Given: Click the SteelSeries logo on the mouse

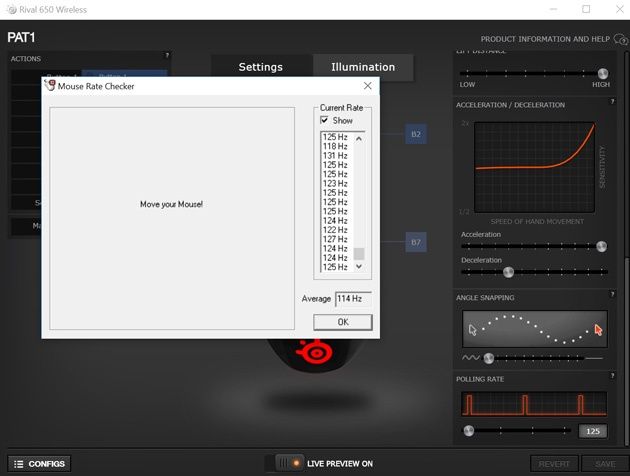Looking at the screenshot, I should tap(315, 351).
